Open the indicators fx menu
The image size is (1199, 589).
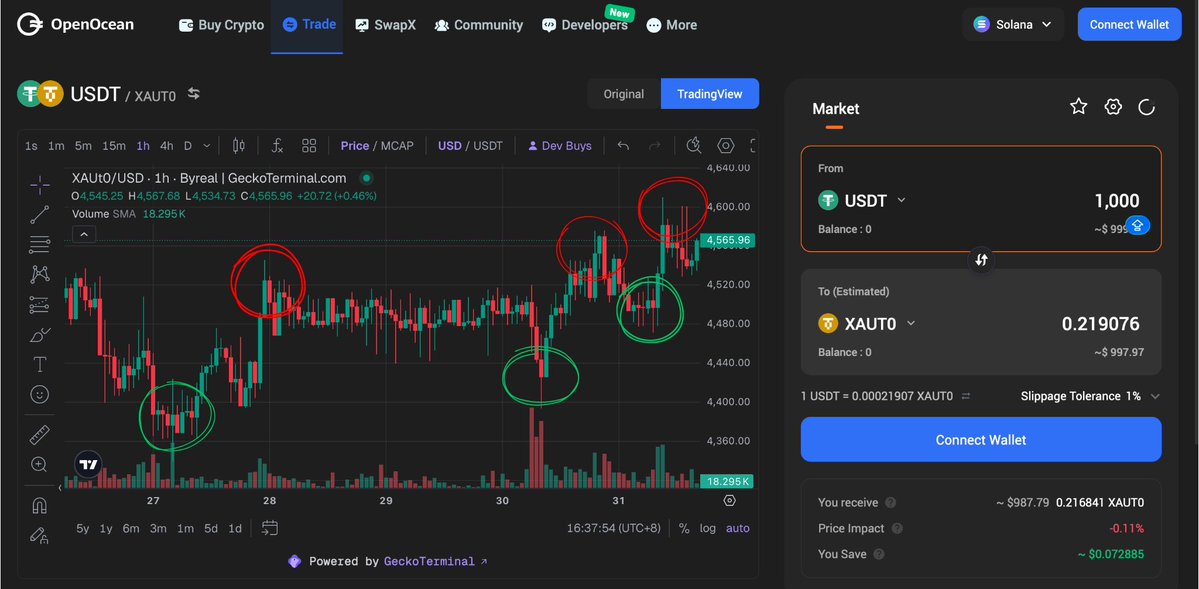(x=278, y=145)
